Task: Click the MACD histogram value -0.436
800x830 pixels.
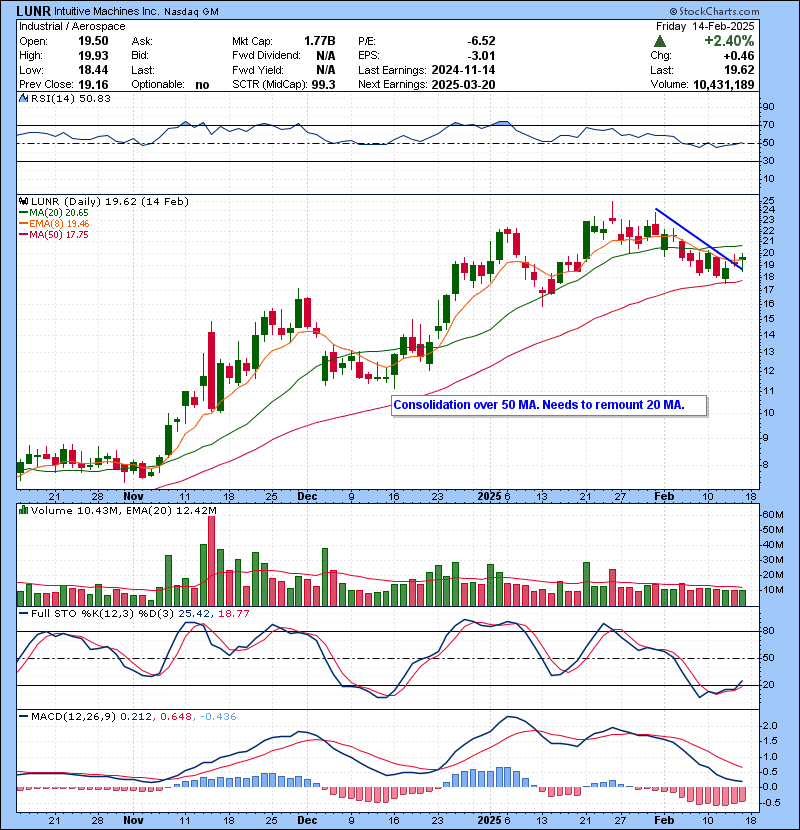Action: [218, 717]
